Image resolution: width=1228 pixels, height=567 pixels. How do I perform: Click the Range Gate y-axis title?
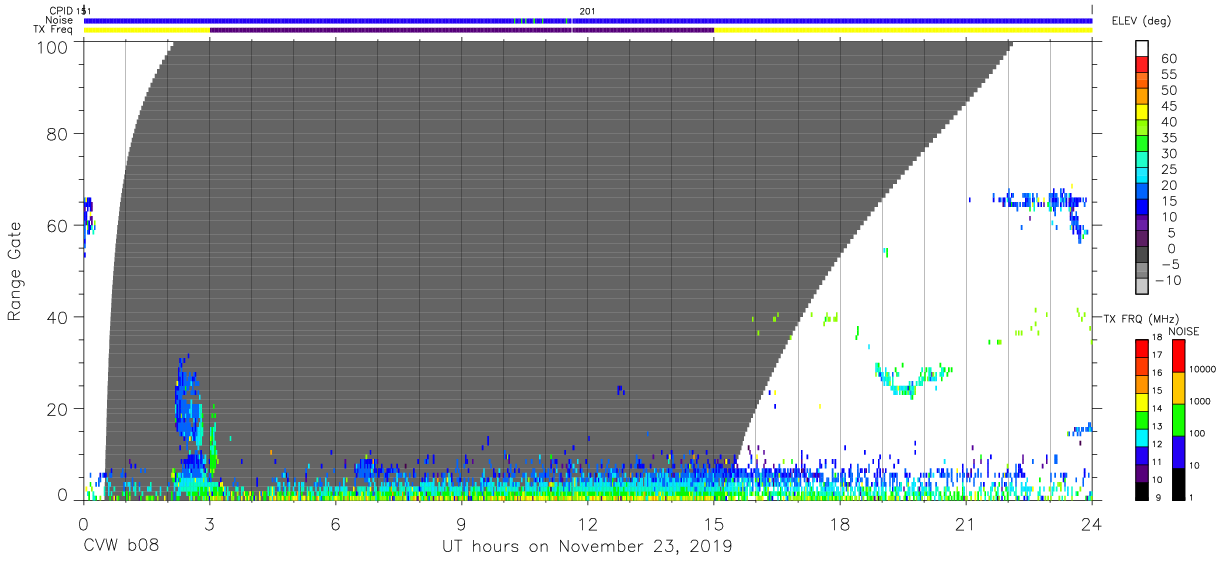pos(15,271)
